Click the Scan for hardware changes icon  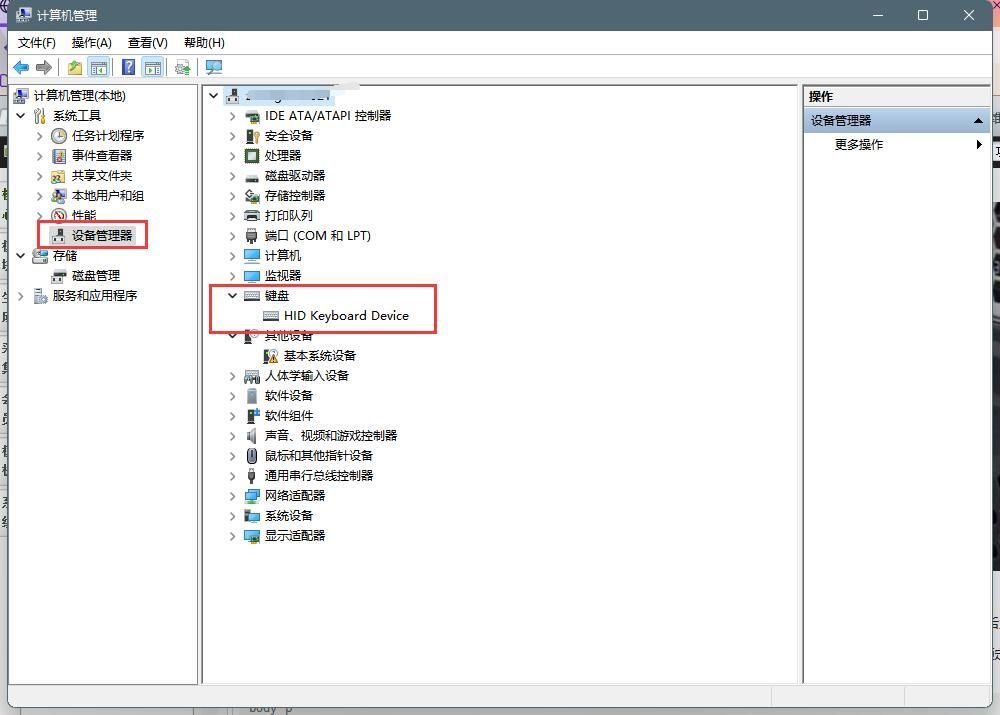tap(183, 66)
